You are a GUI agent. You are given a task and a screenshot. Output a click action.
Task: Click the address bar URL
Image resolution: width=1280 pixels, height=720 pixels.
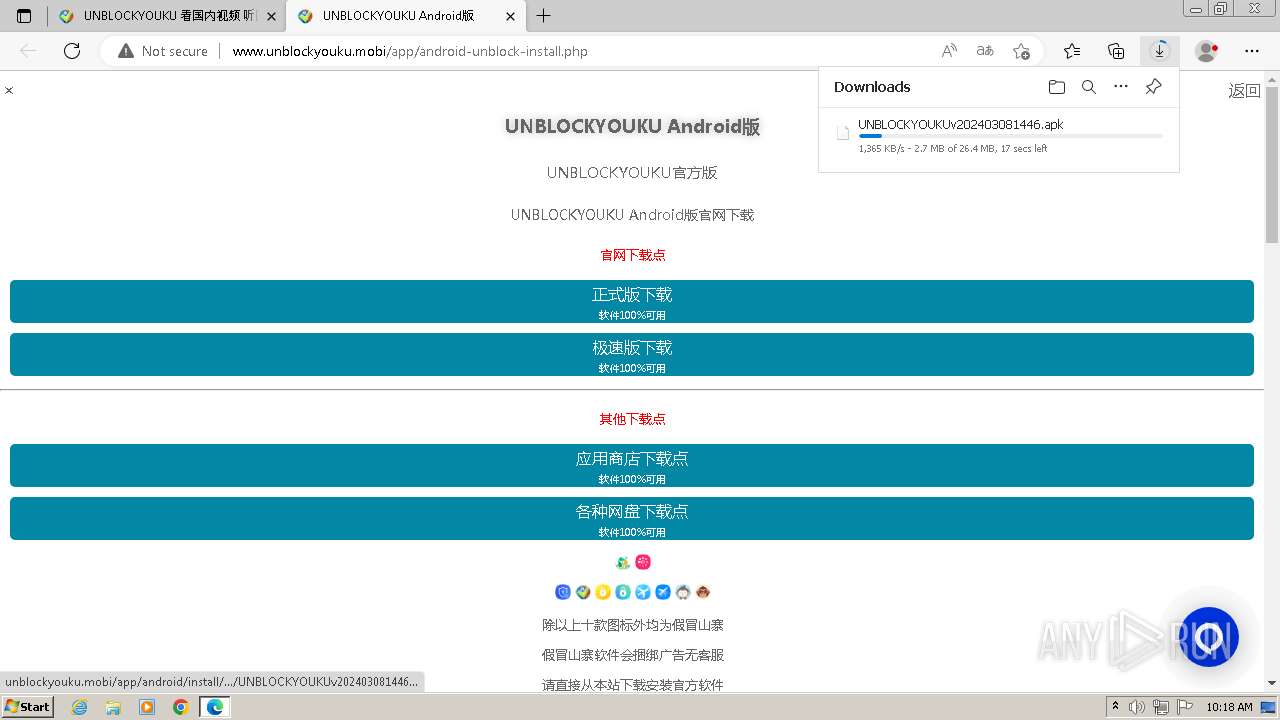click(410, 51)
